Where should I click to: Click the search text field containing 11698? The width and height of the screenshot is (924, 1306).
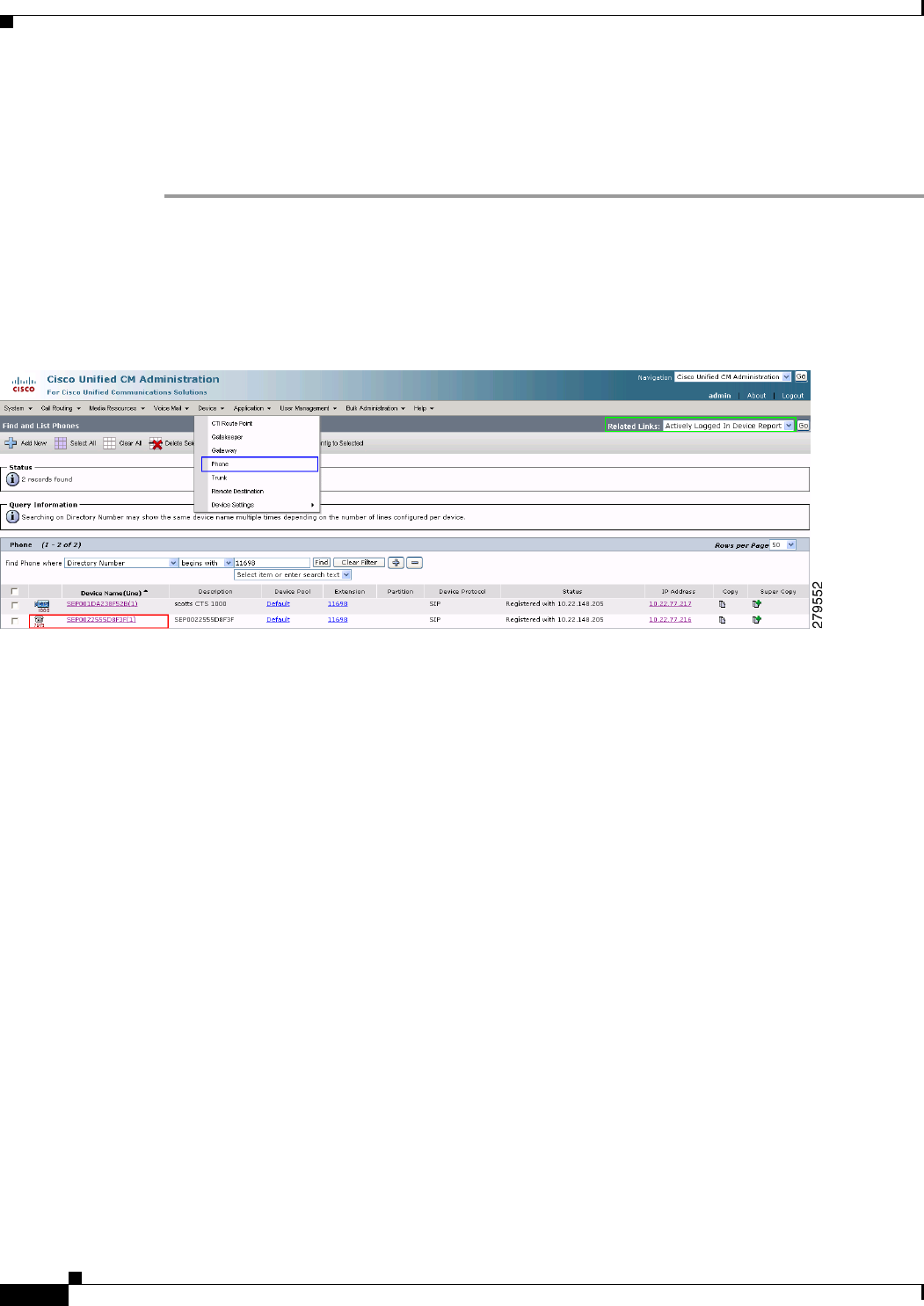[x=272, y=563]
